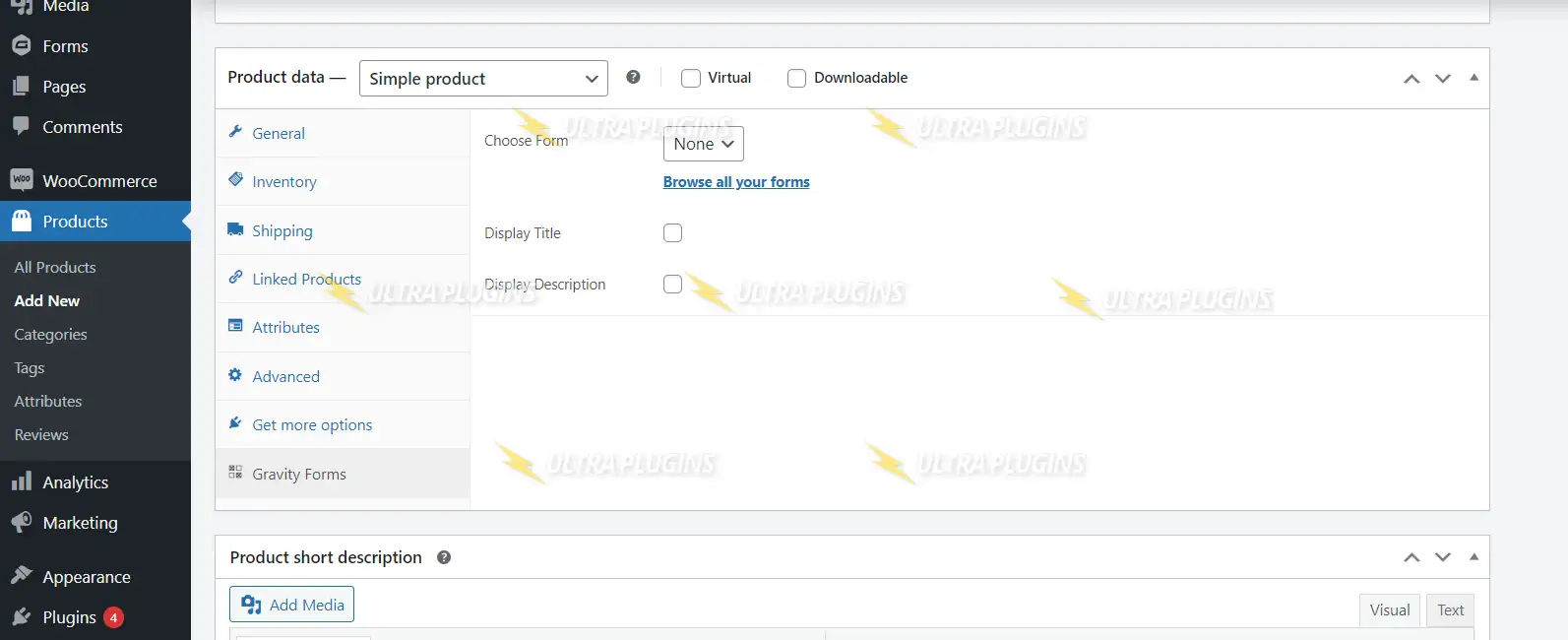Enable the Downloadable checkbox

(x=796, y=78)
